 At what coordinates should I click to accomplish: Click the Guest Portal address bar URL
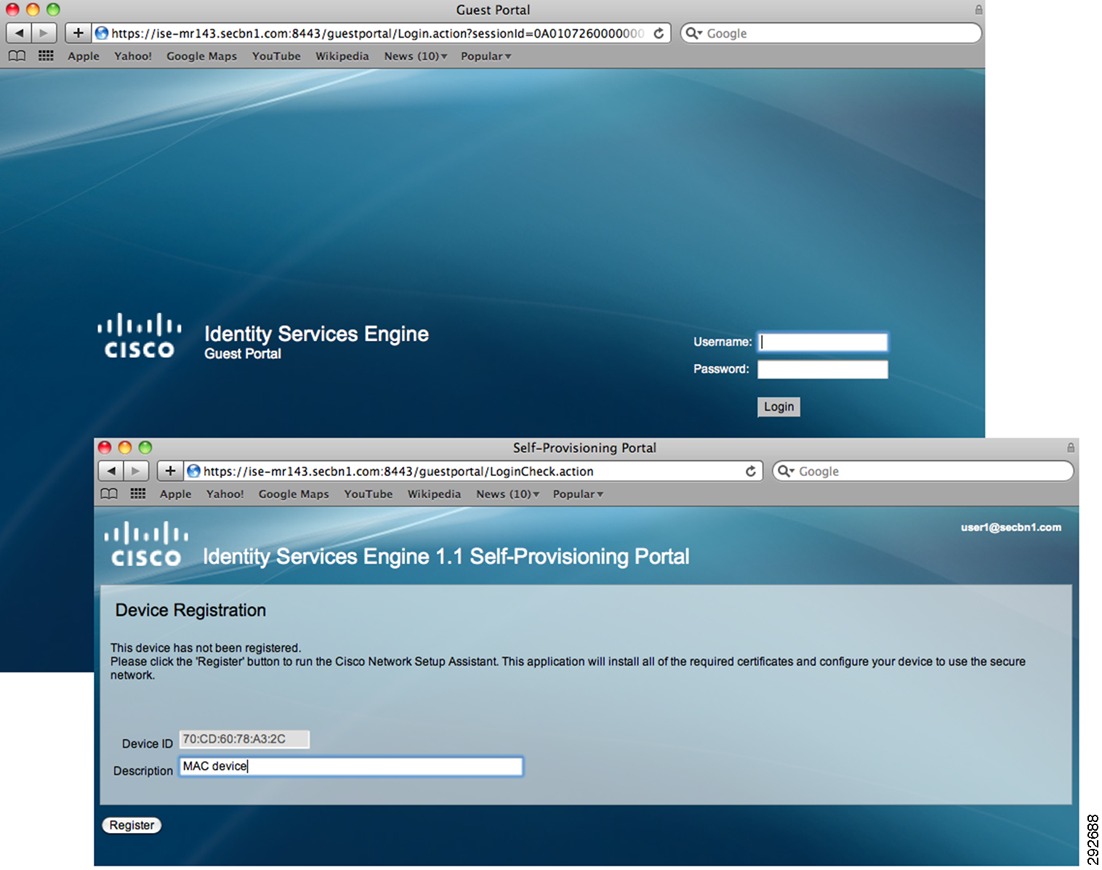377,33
